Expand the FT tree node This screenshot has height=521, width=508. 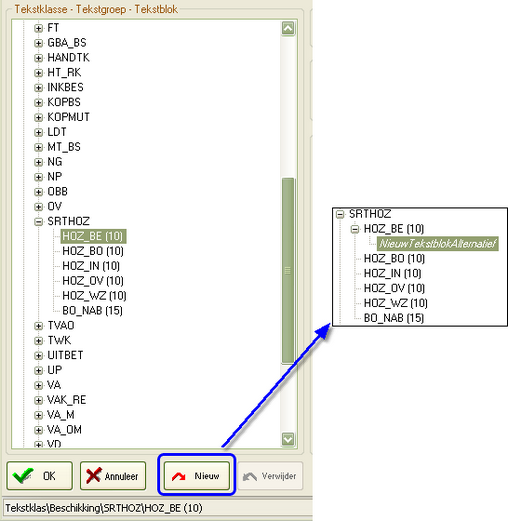pyautogui.click(x=38, y=28)
